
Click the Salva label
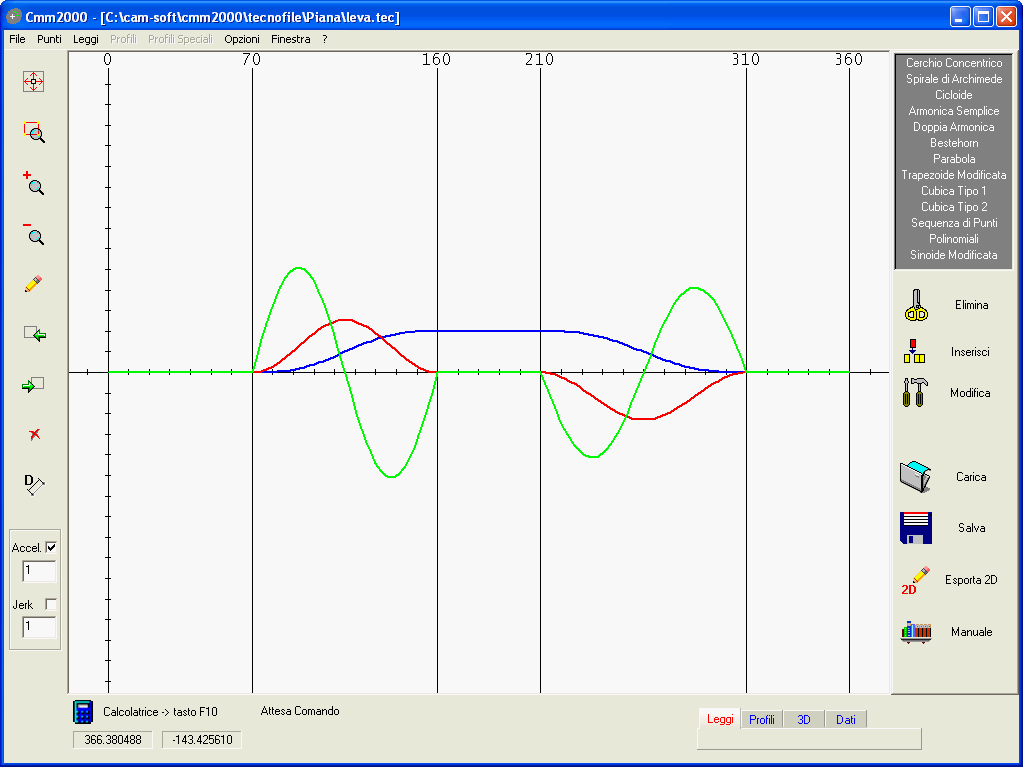[971, 528]
